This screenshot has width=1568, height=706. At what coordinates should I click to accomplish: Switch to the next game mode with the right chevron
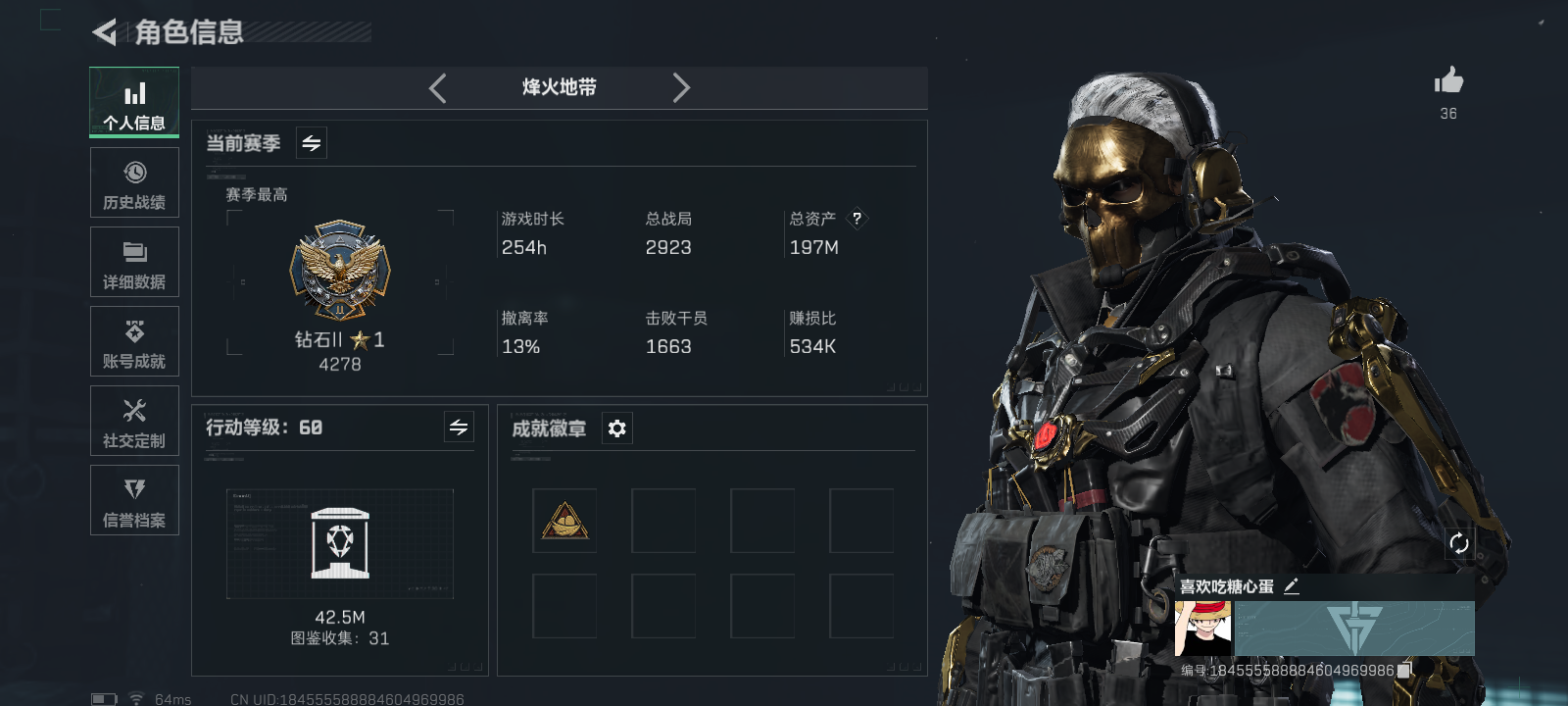coord(681,88)
